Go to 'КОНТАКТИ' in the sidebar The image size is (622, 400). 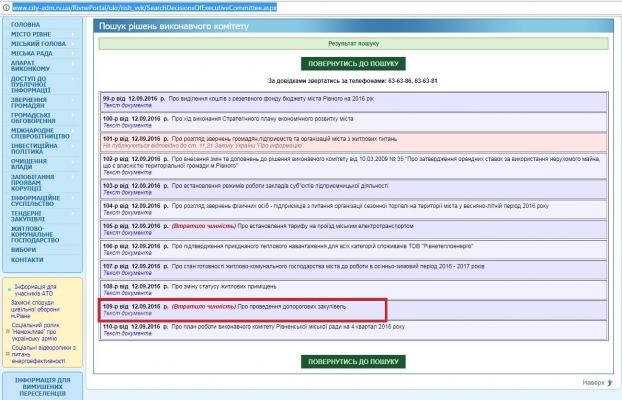[27, 260]
